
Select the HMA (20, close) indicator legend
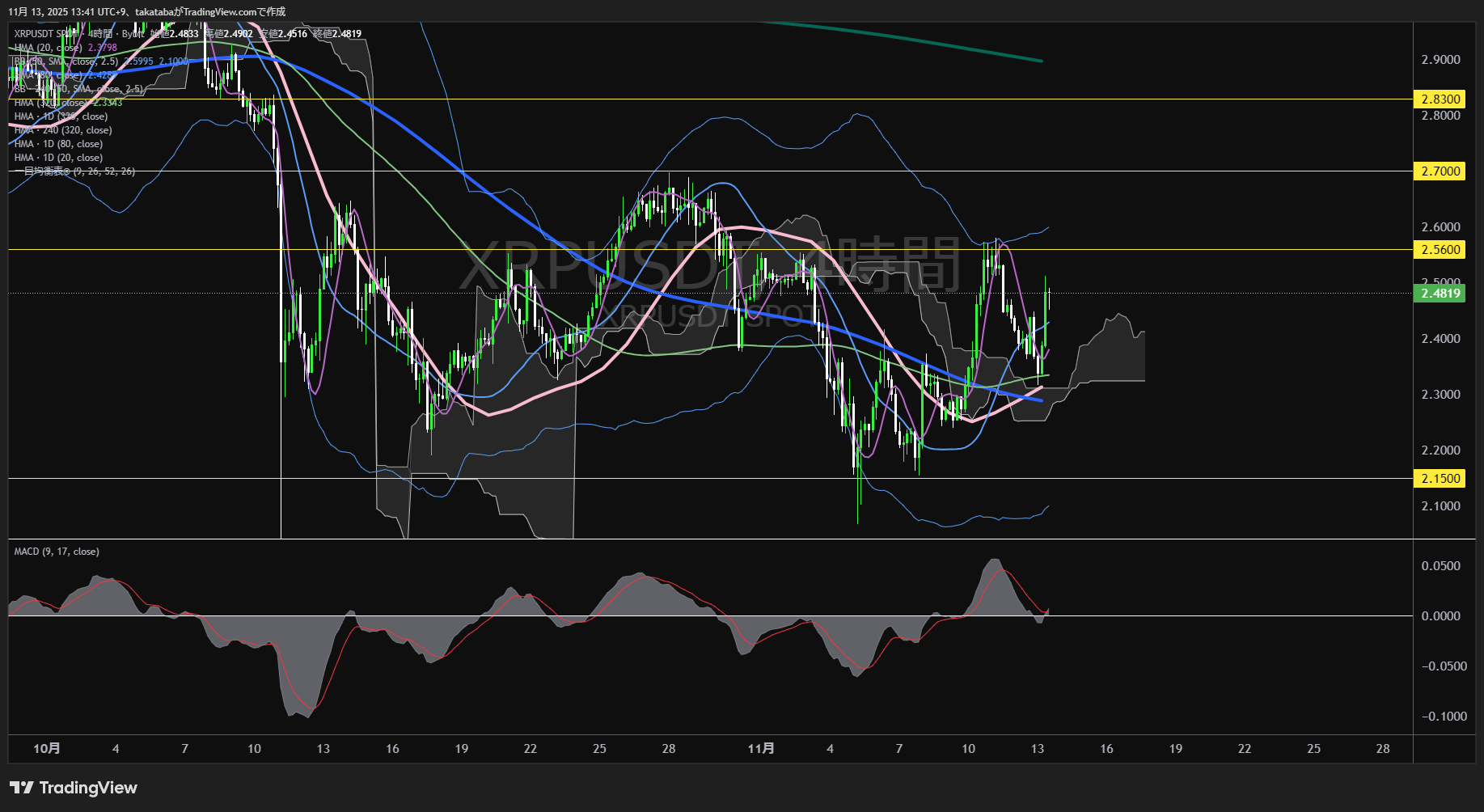pos(48,48)
